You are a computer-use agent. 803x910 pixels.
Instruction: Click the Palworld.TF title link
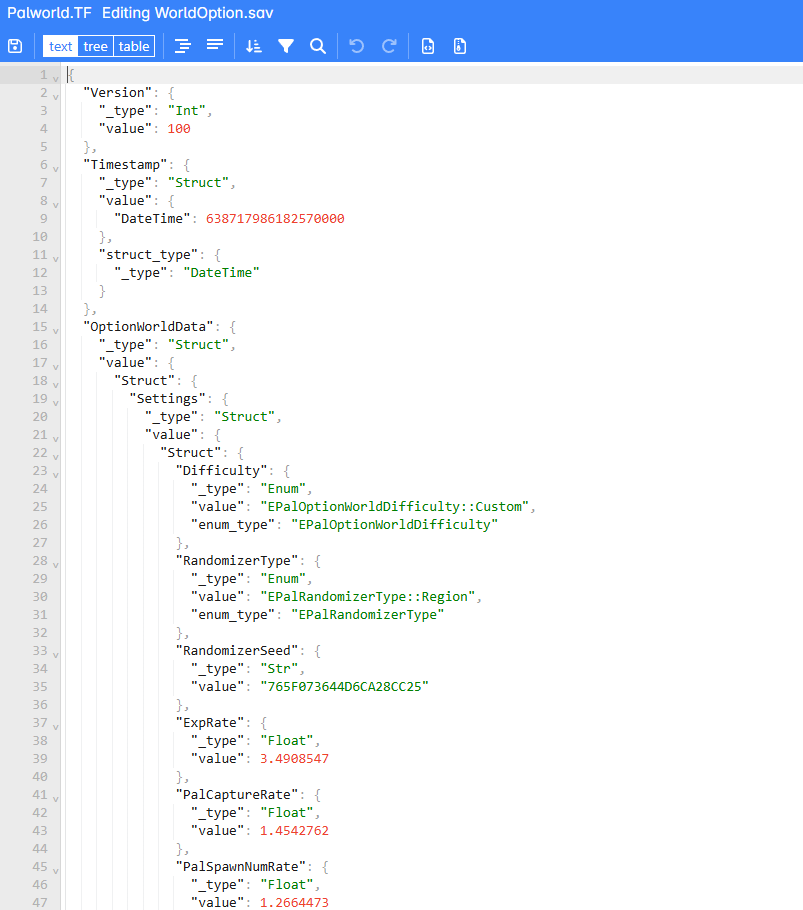(x=49, y=13)
